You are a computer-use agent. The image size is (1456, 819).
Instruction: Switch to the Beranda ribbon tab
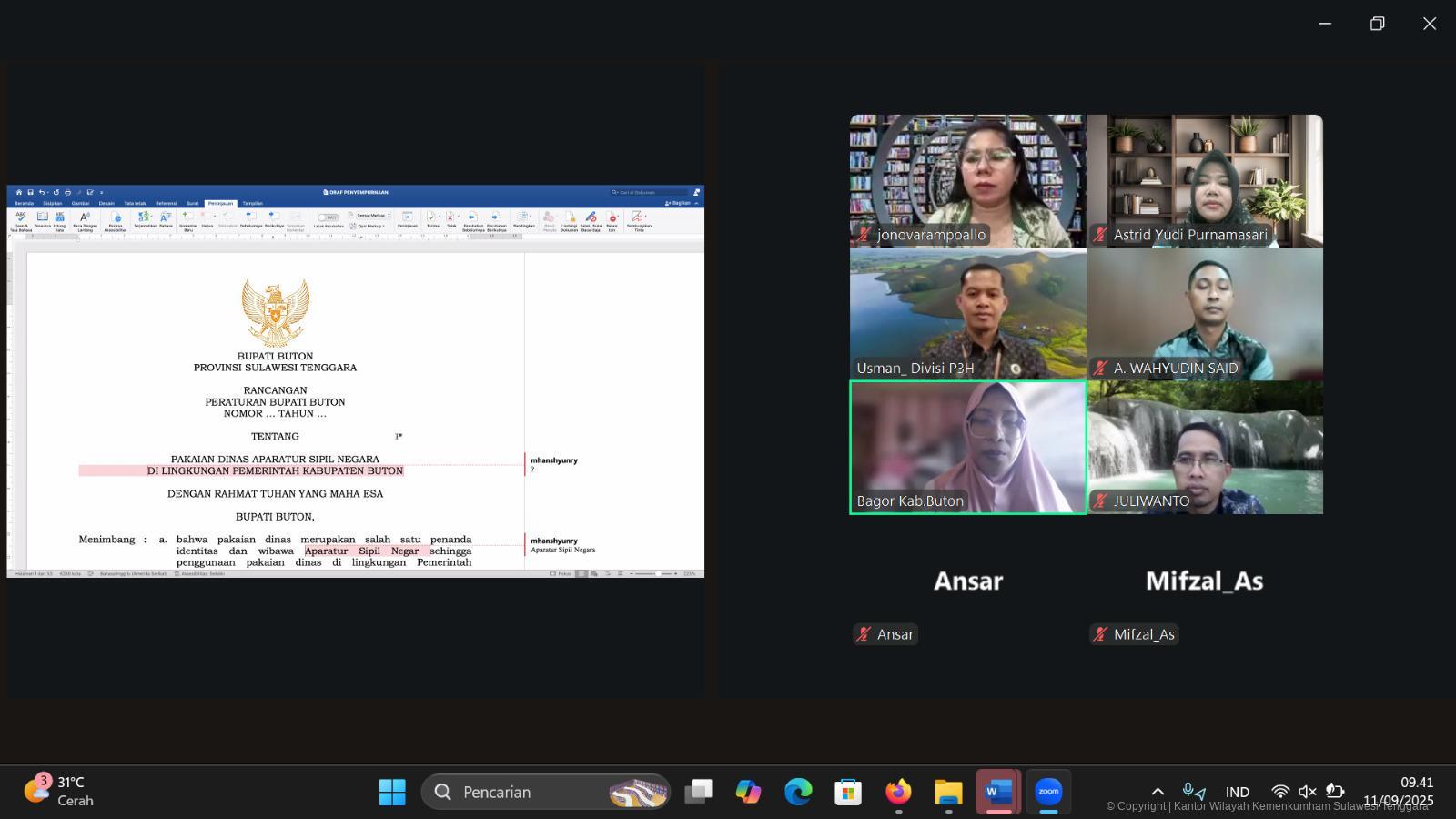24,203
